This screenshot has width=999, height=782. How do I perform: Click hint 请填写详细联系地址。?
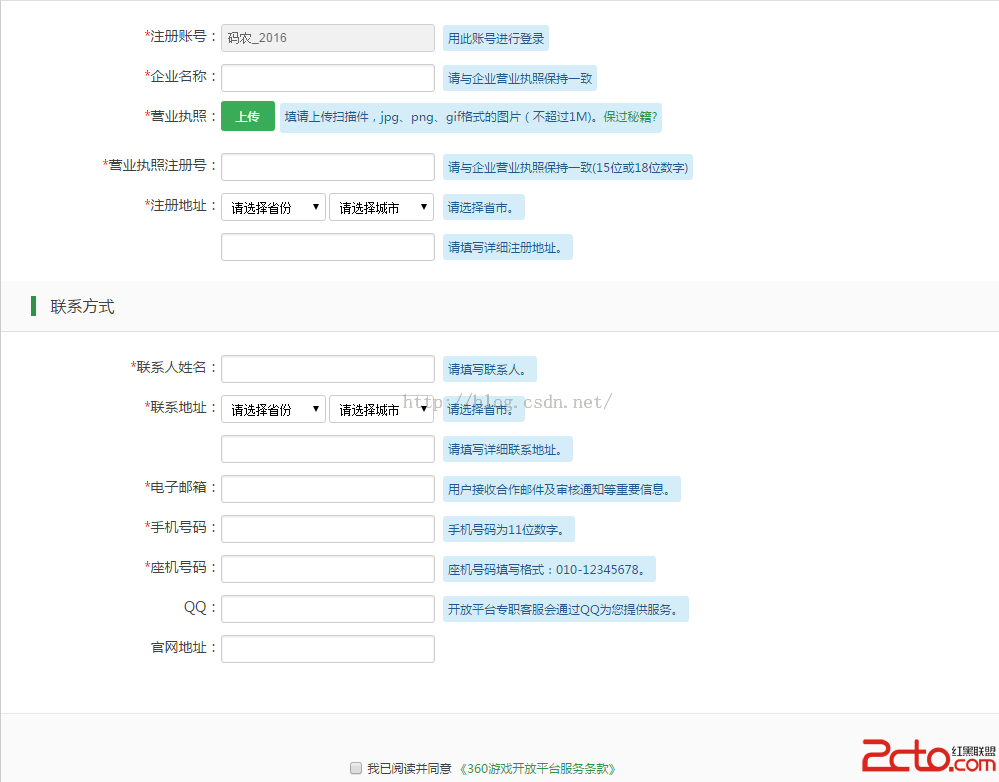[x=508, y=449]
